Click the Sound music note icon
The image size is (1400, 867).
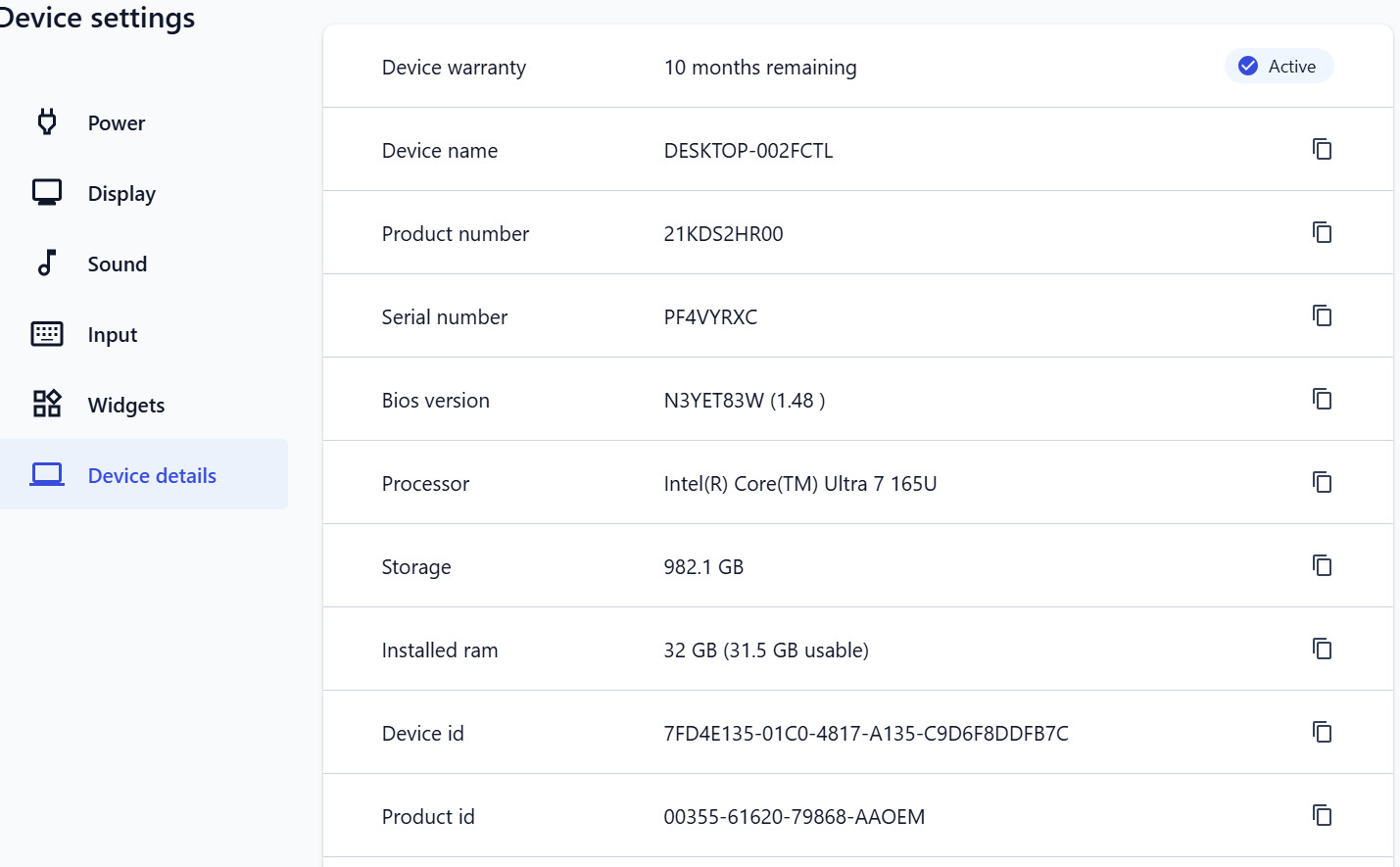(x=47, y=263)
